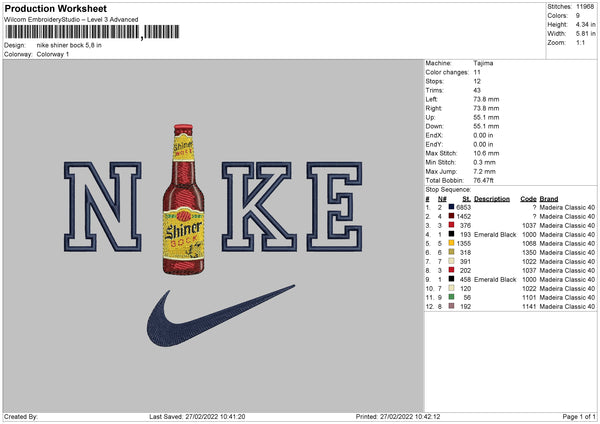
Task: Select the Trims value 43
Action: 477,90
